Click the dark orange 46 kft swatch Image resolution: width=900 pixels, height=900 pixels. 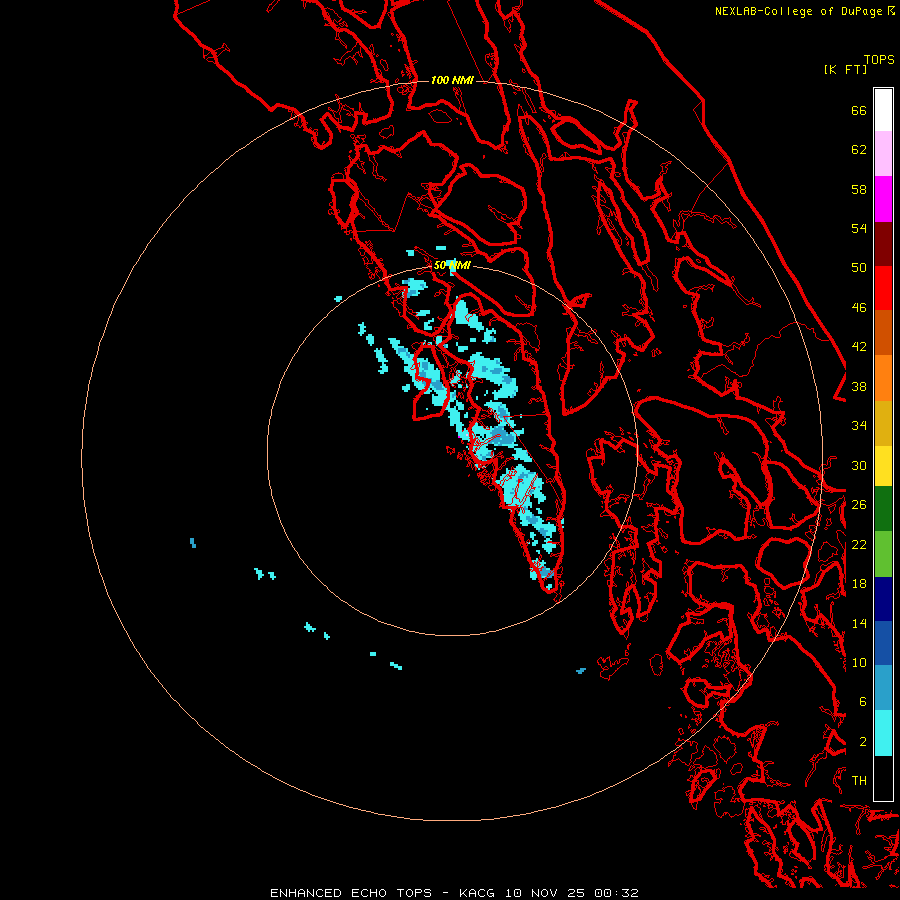click(883, 332)
